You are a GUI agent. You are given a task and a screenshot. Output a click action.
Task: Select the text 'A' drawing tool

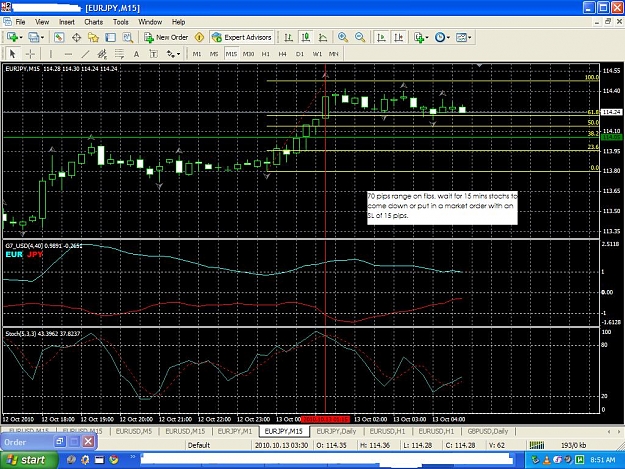point(136,54)
